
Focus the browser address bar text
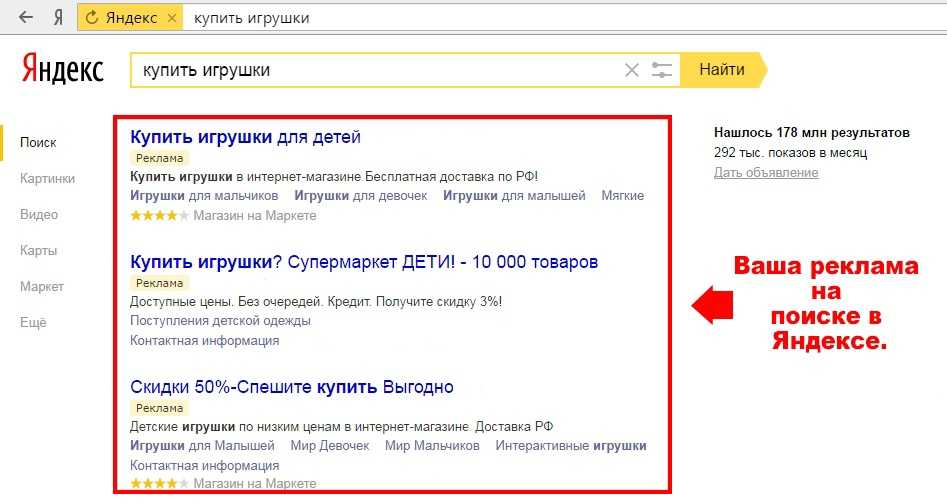click(x=251, y=18)
